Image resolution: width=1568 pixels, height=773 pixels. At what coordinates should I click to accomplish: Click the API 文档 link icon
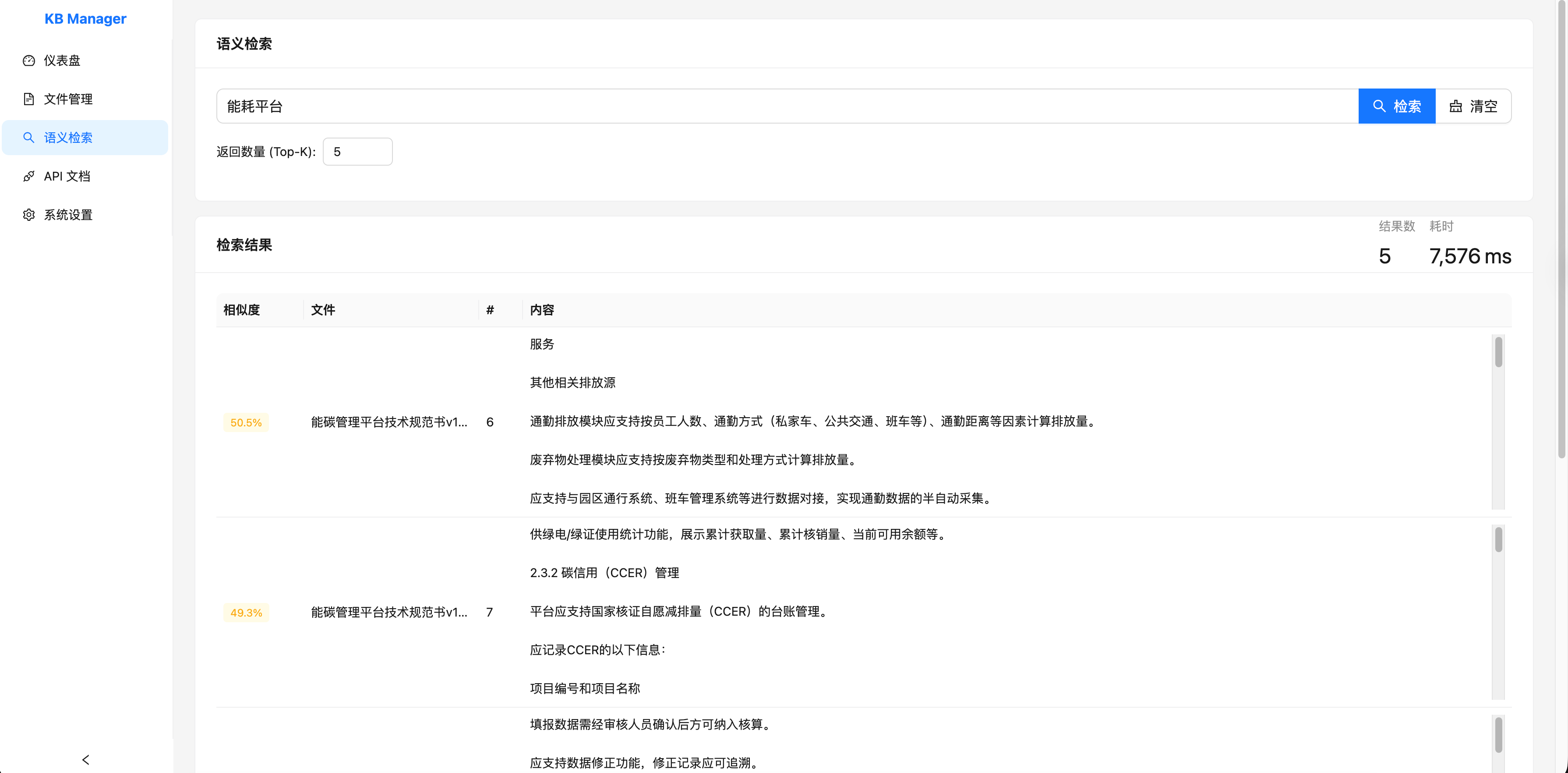click(x=28, y=176)
